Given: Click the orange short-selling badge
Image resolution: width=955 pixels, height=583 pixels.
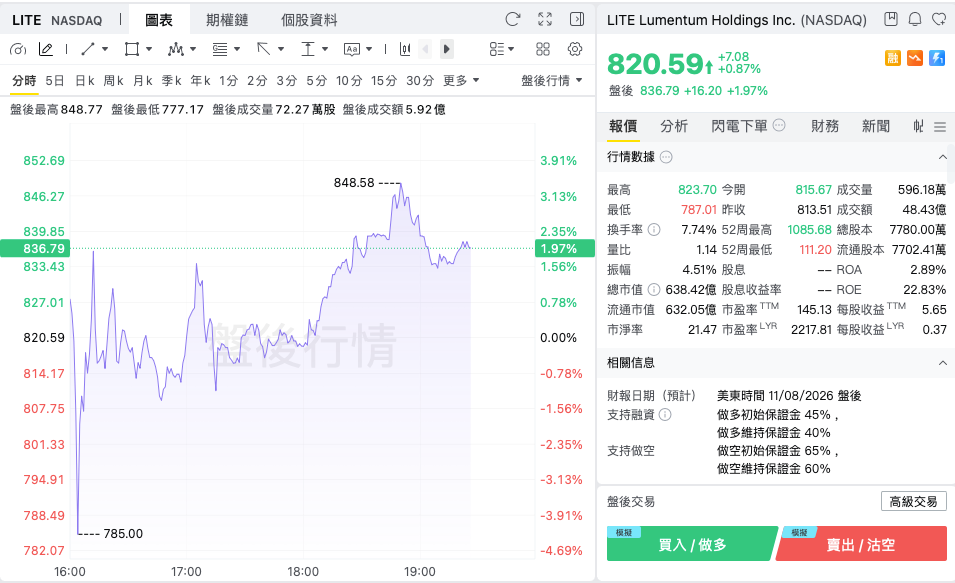Looking at the screenshot, I should (x=915, y=58).
